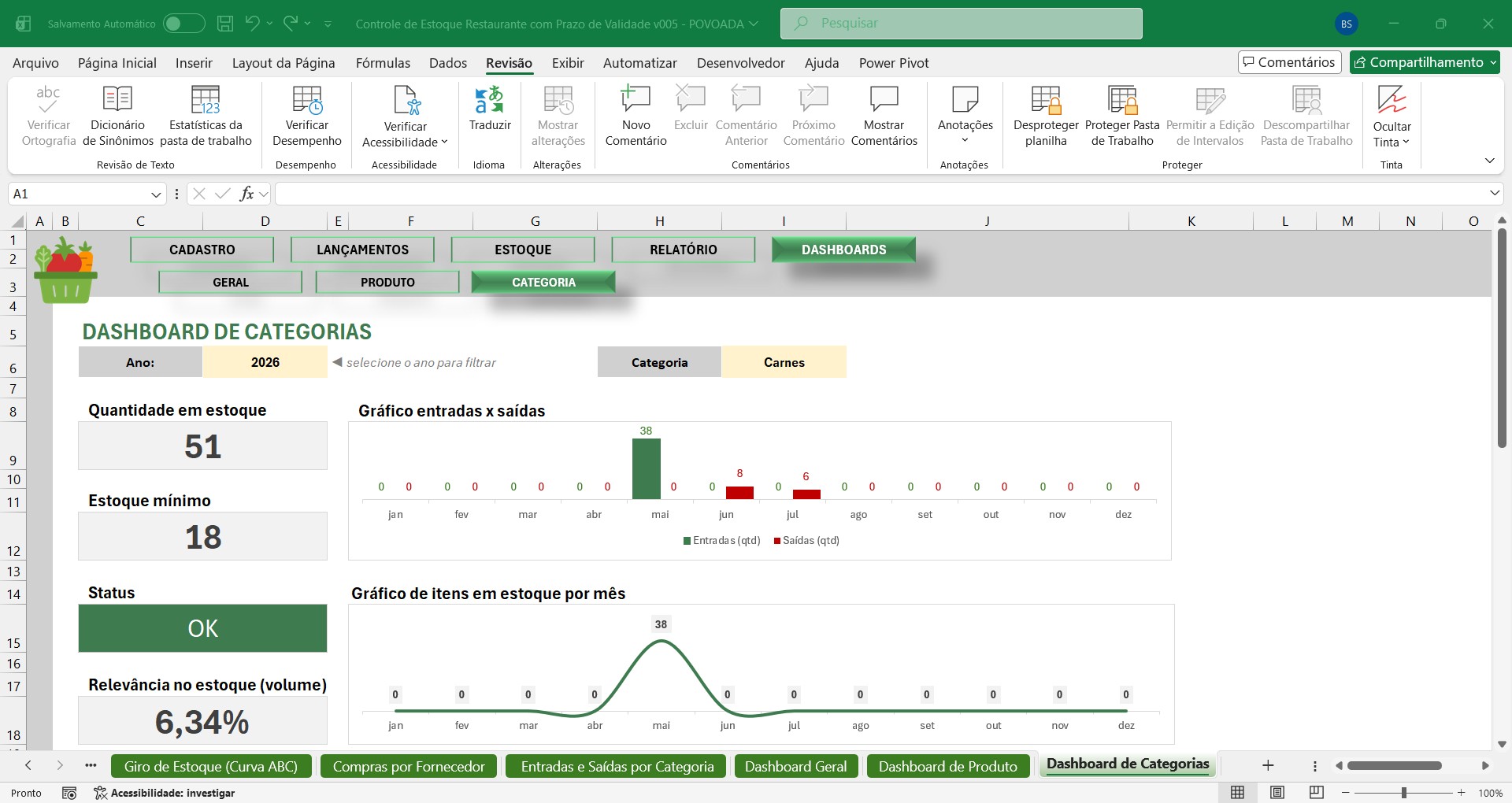Switch to Página Inicial tab
The width and height of the screenshot is (1512, 803).
point(117,63)
